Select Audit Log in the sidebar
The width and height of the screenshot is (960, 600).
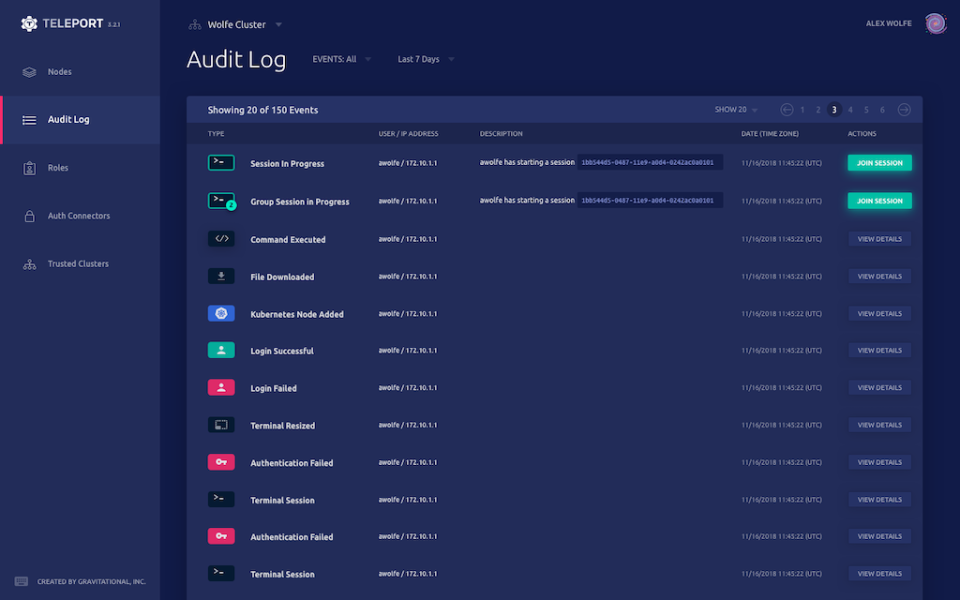click(x=80, y=120)
